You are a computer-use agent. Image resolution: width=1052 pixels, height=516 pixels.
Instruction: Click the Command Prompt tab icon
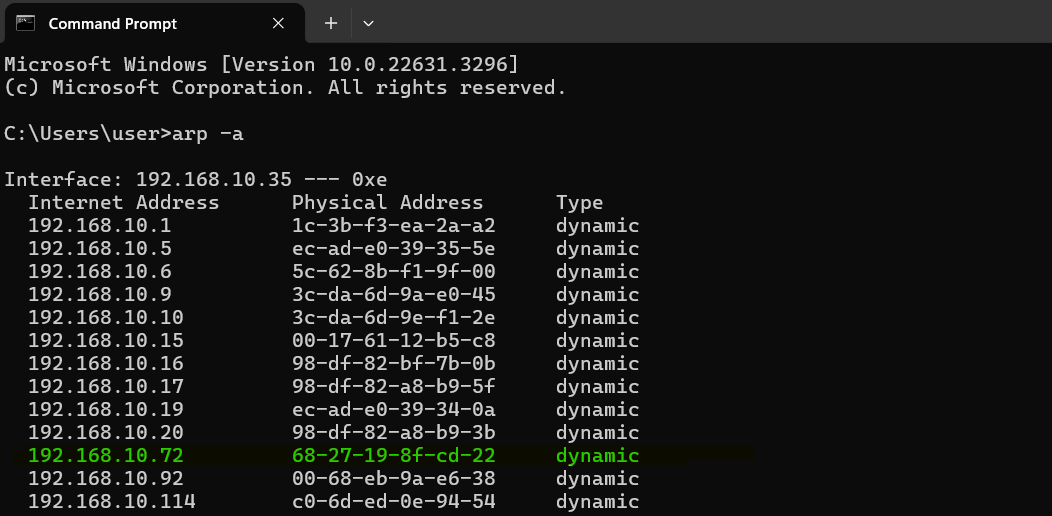click(x=26, y=23)
